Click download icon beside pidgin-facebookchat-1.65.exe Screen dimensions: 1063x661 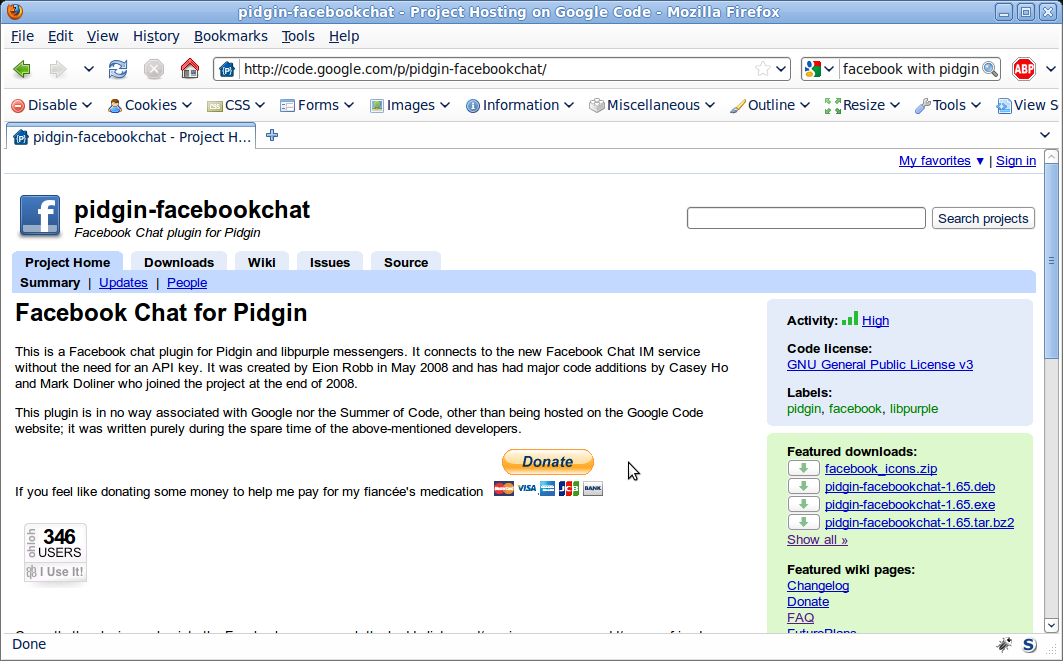[x=803, y=504]
